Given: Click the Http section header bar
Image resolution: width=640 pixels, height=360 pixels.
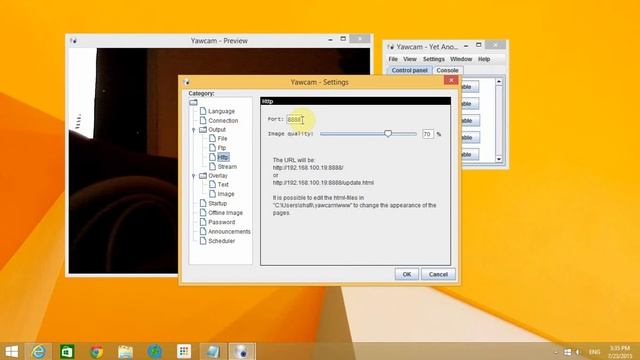Looking at the screenshot, I should tap(356, 101).
